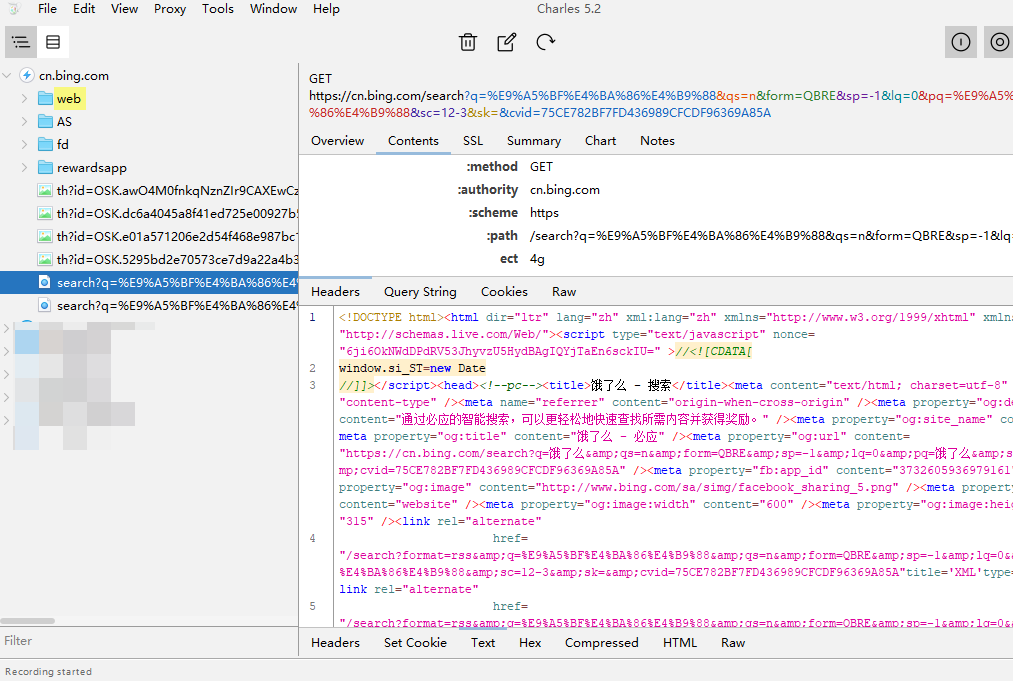Open the request Raw tab
This screenshot has height=681, width=1013.
click(x=564, y=292)
